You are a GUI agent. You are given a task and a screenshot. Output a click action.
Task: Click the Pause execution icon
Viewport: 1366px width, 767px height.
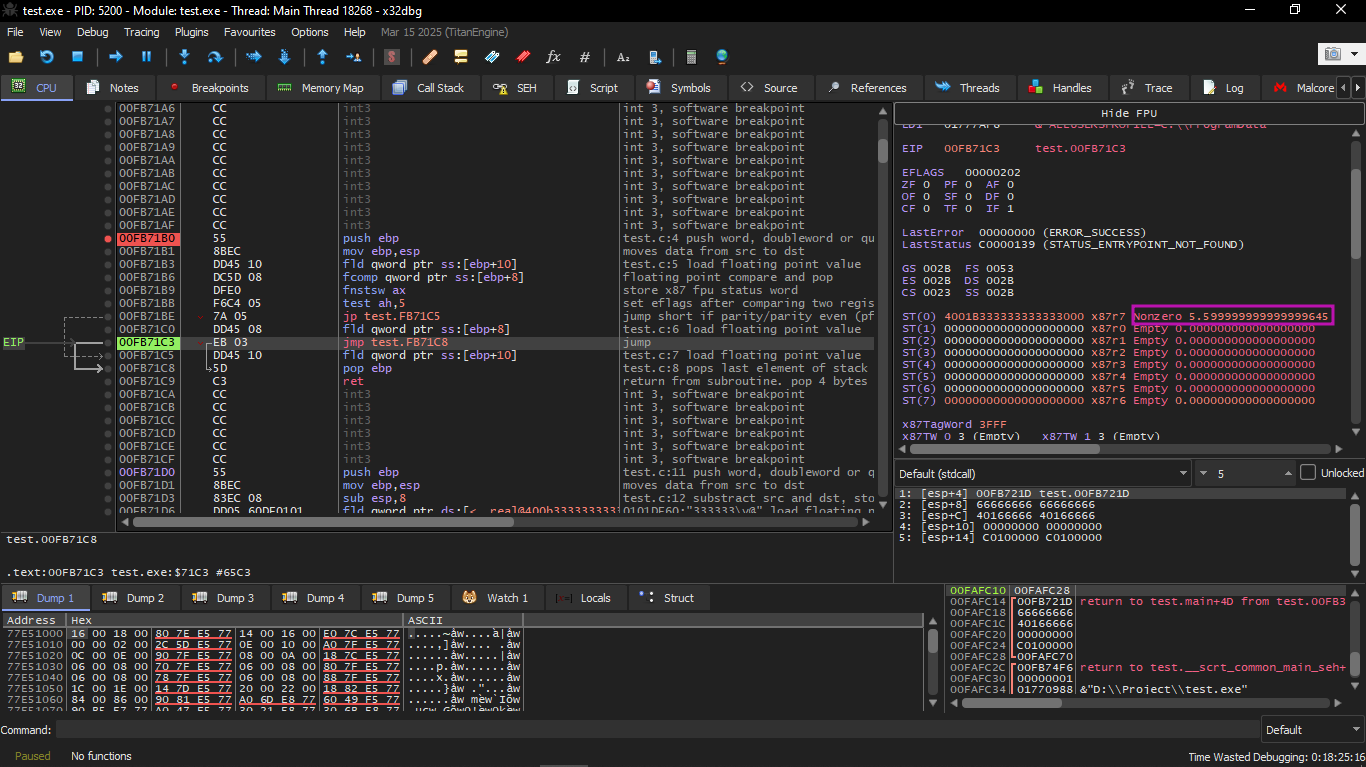point(146,57)
